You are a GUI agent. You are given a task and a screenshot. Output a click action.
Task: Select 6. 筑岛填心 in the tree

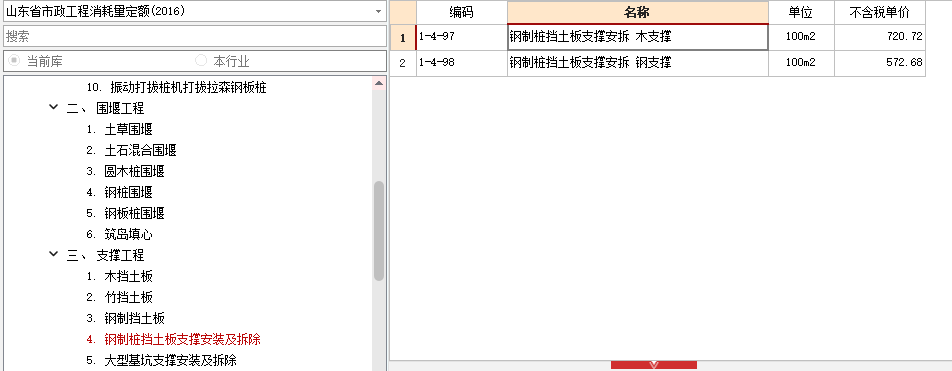click(119, 234)
